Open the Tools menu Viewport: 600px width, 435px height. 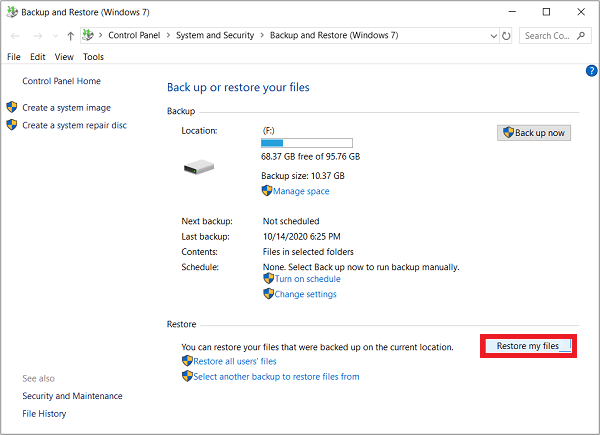[x=93, y=57]
